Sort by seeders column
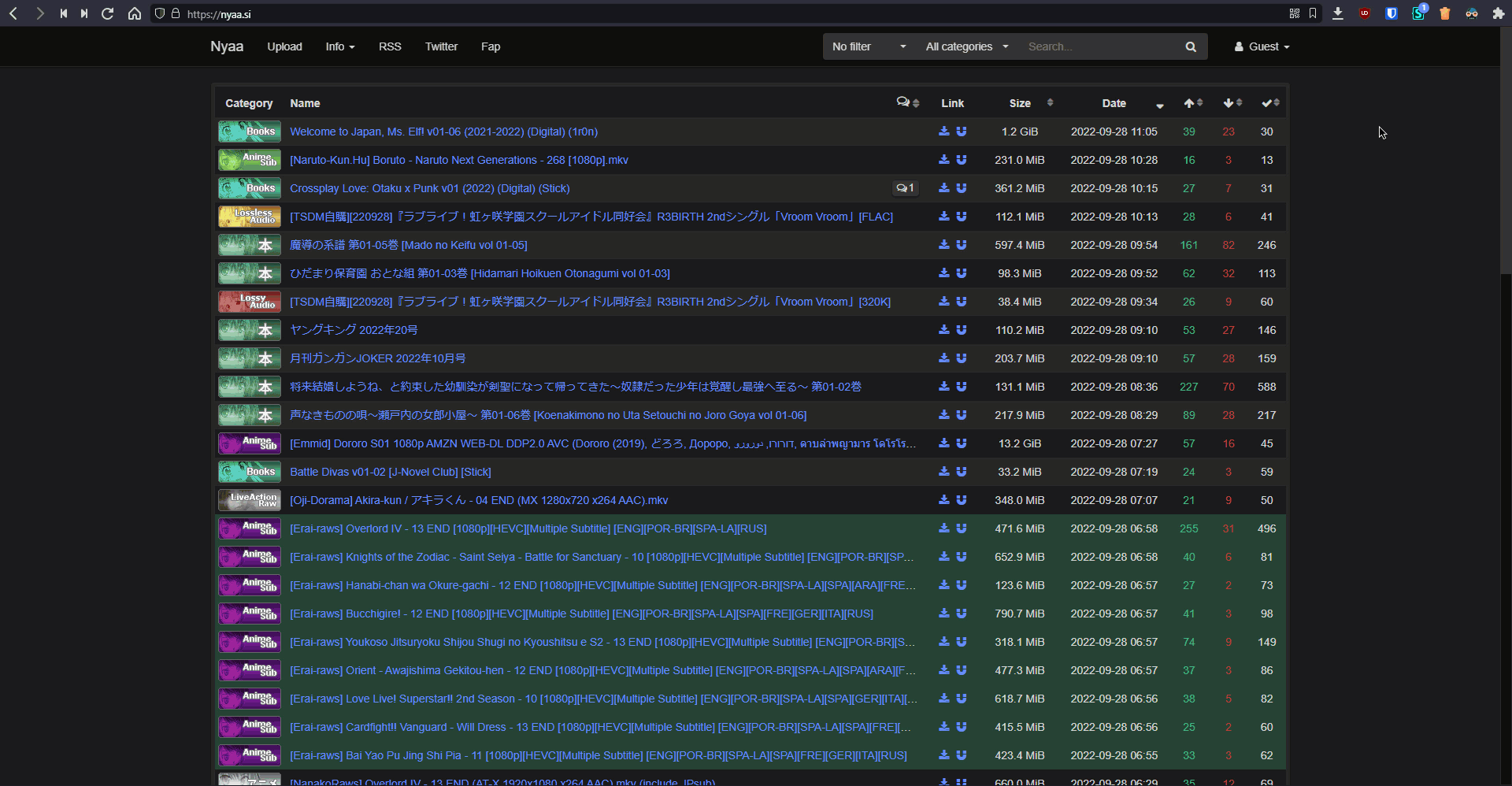Image resolution: width=1512 pixels, height=786 pixels. [x=1193, y=103]
